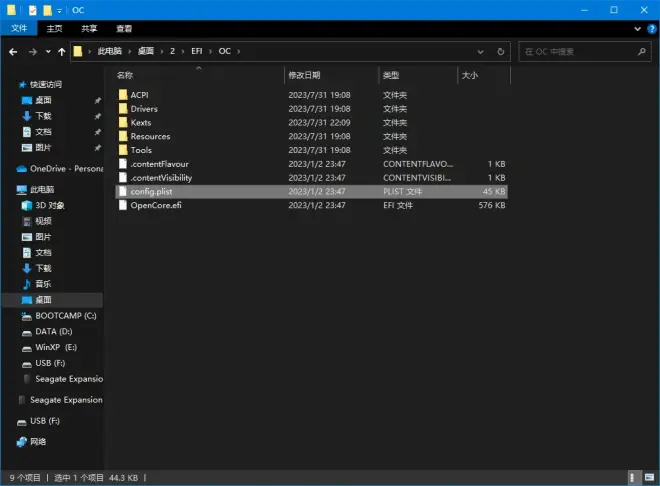This screenshot has width=660, height=486.
Task: Go forward using the Forward arrow
Action: click(33, 52)
